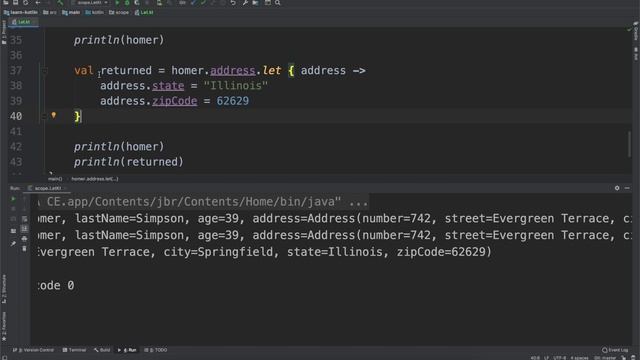This screenshot has height=360, width=640.
Task: Click the 4 spaces indent setting in status bar
Action: point(579,358)
